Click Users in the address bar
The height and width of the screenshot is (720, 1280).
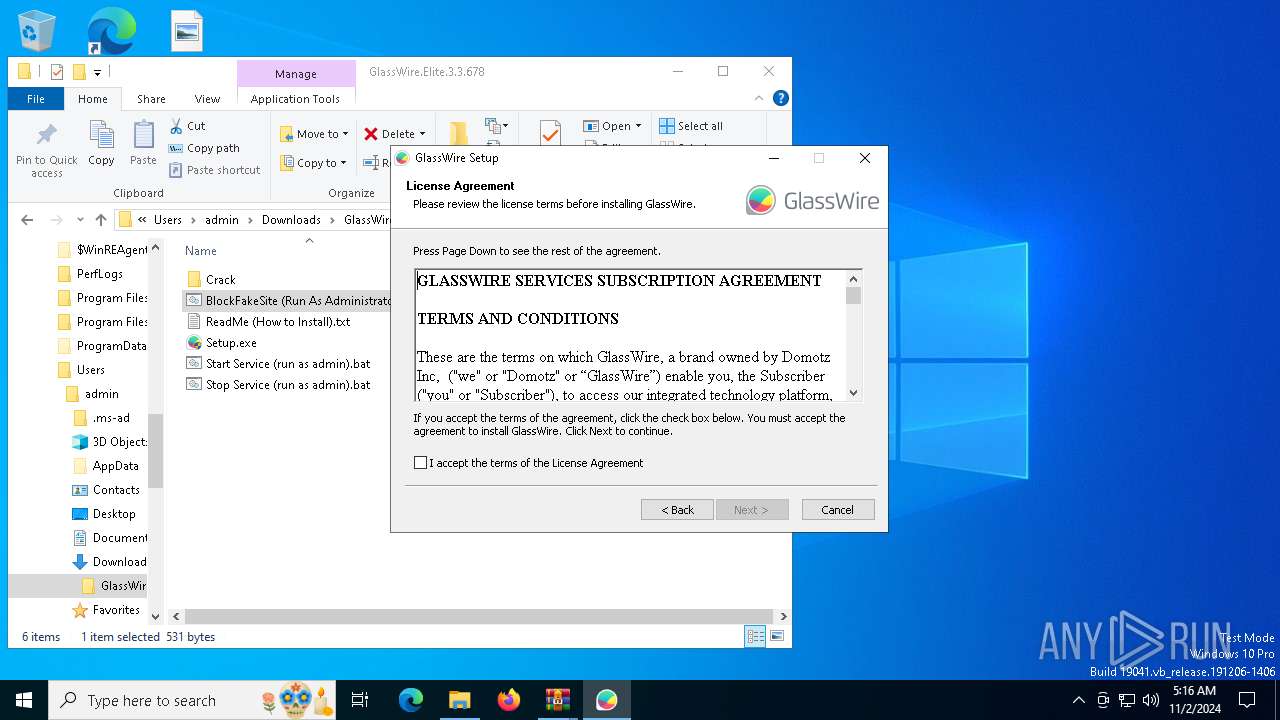pyautogui.click(x=168, y=220)
